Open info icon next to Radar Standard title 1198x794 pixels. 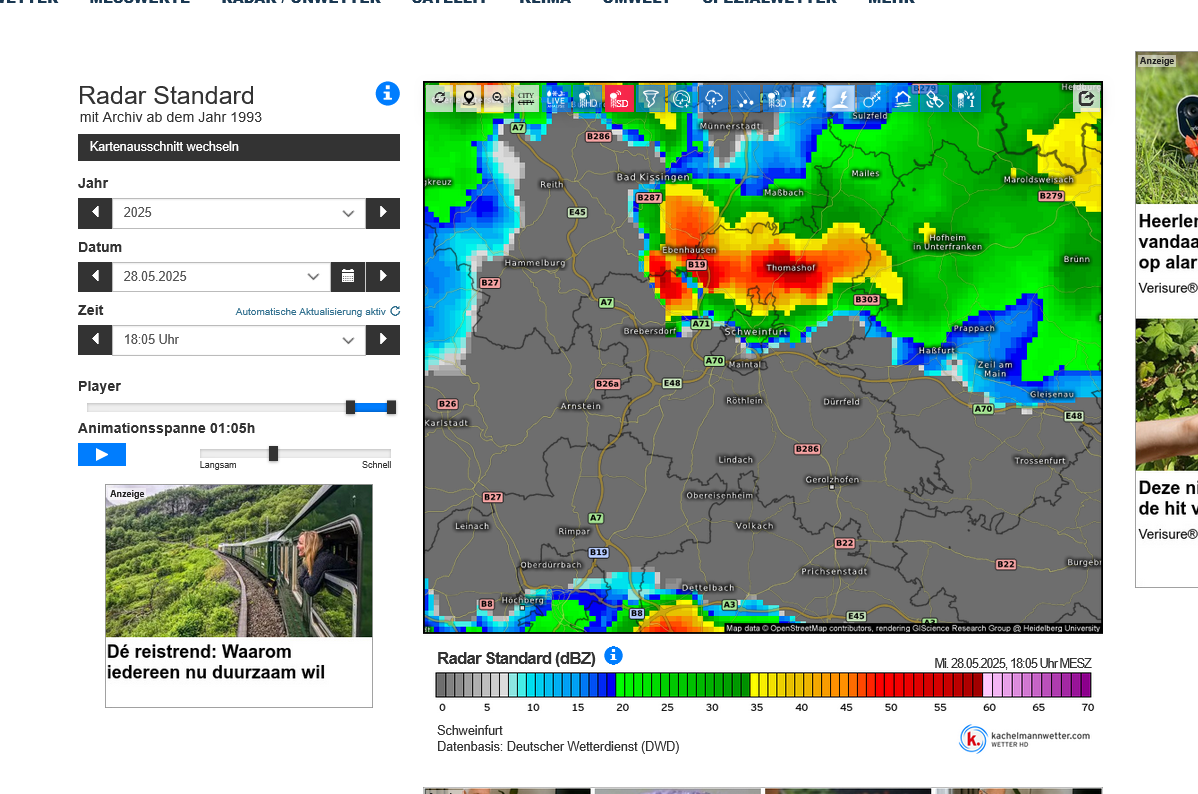coord(387,93)
